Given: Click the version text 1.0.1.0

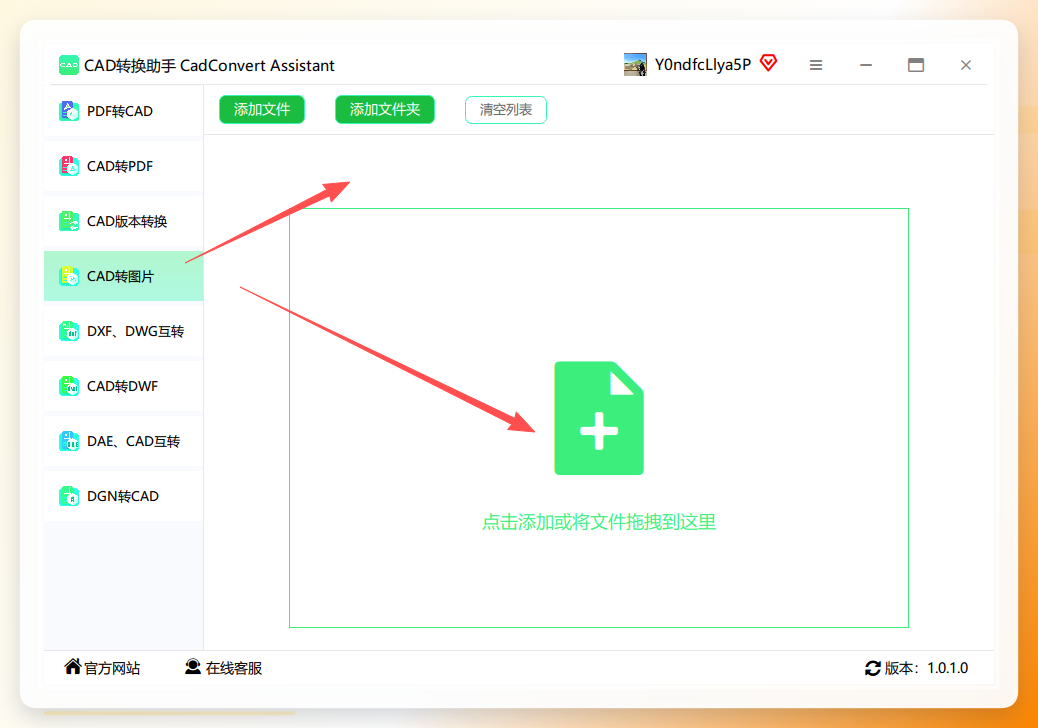Looking at the screenshot, I should [x=947, y=668].
